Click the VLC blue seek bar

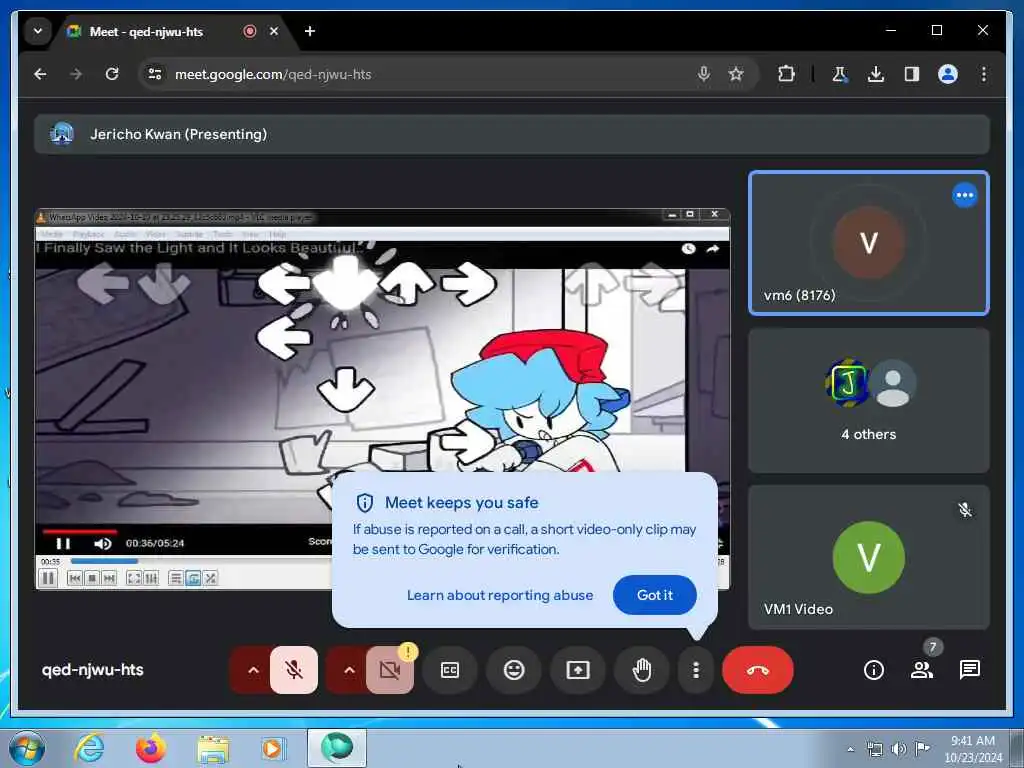104,561
